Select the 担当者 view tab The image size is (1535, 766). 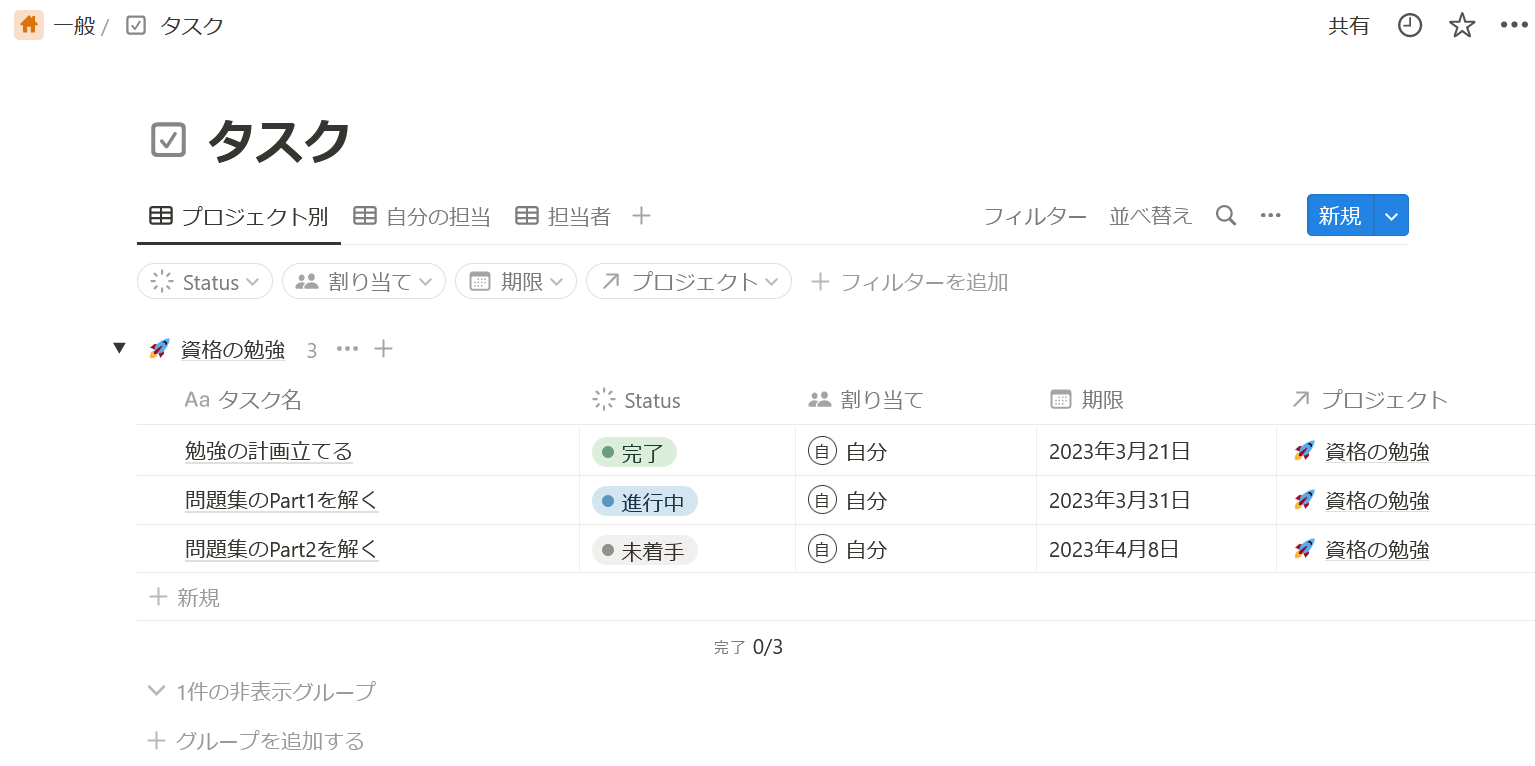pos(563,215)
